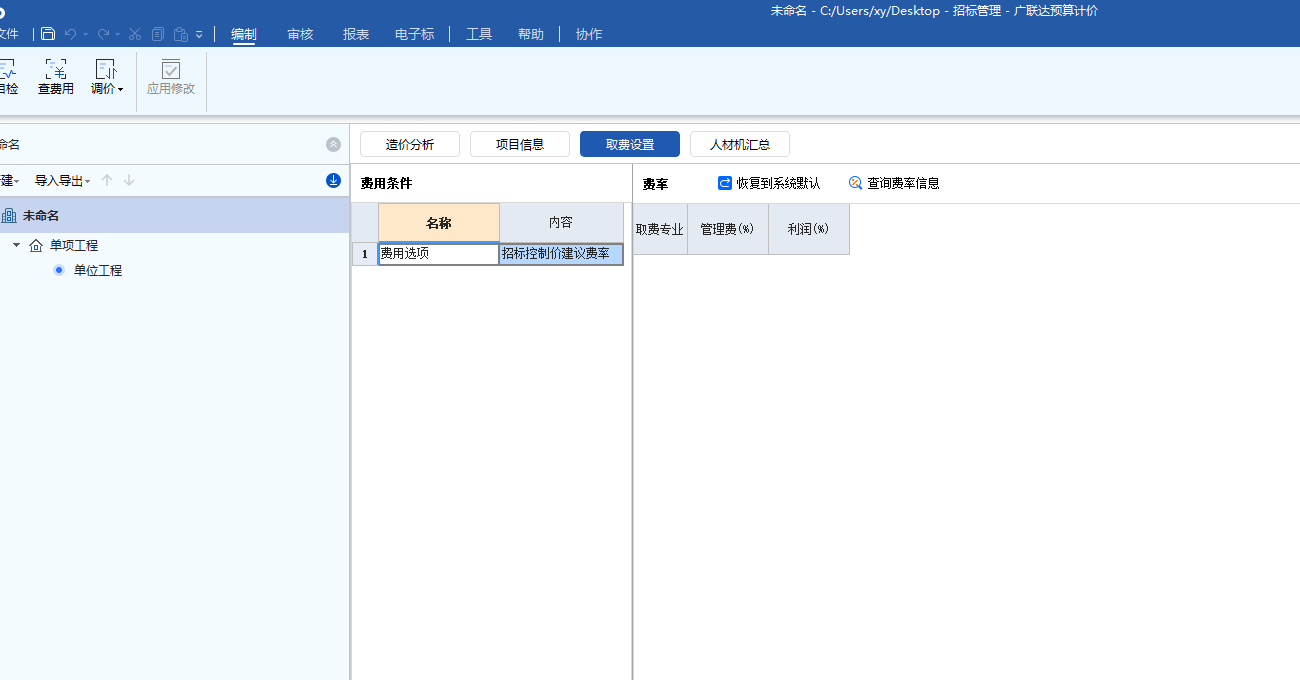
Task: Open the 导入导出 dropdown
Action: click(62, 180)
